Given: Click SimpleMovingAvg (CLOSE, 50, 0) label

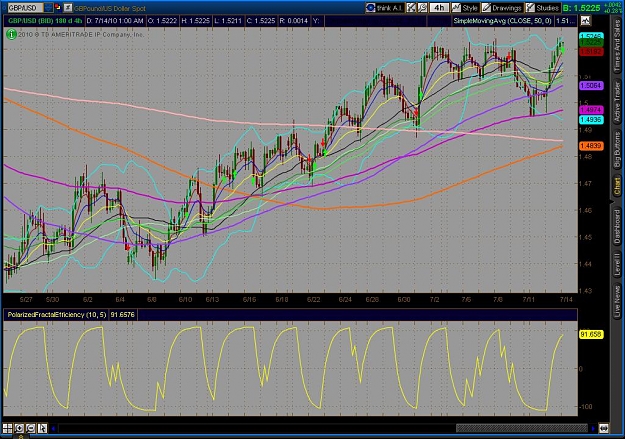Looking at the screenshot, I should click(502, 21).
